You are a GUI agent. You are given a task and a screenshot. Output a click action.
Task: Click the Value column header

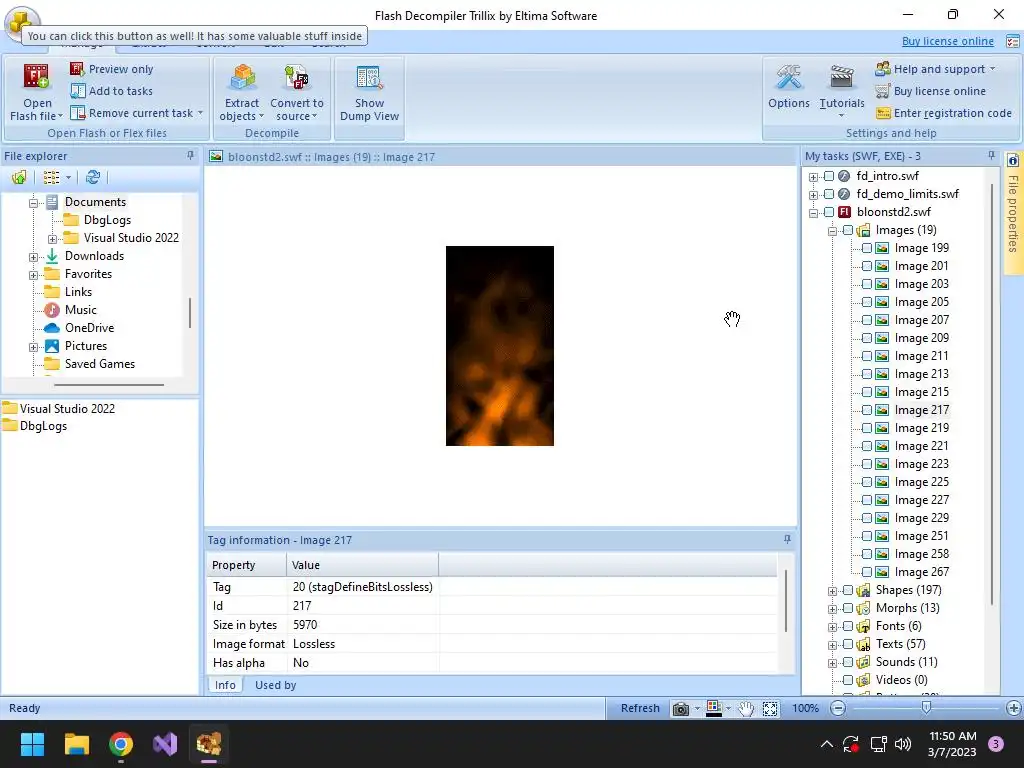pos(362,565)
